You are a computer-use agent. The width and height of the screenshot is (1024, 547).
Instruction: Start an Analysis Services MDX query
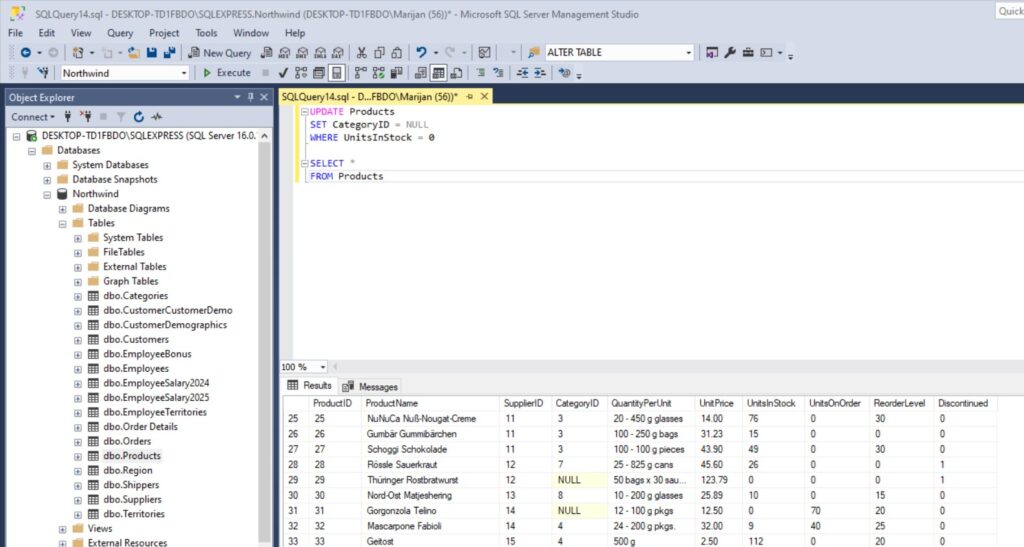point(284,53)
